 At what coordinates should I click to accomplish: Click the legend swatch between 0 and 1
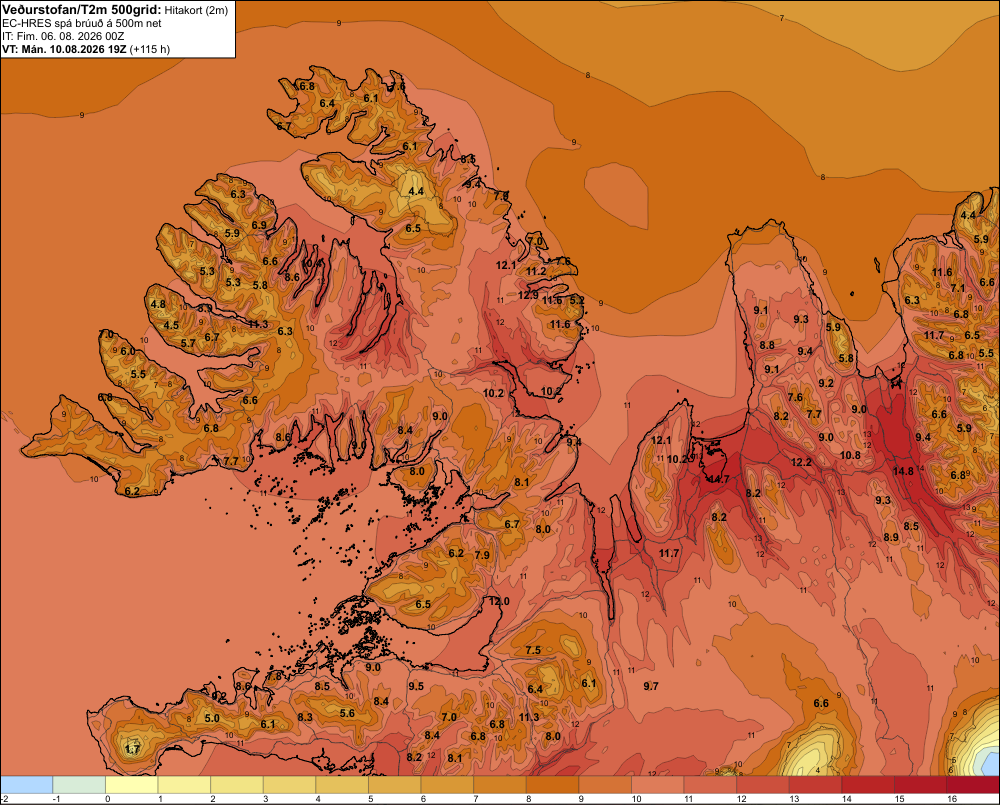pyautogui.click(x=132, y=785)
